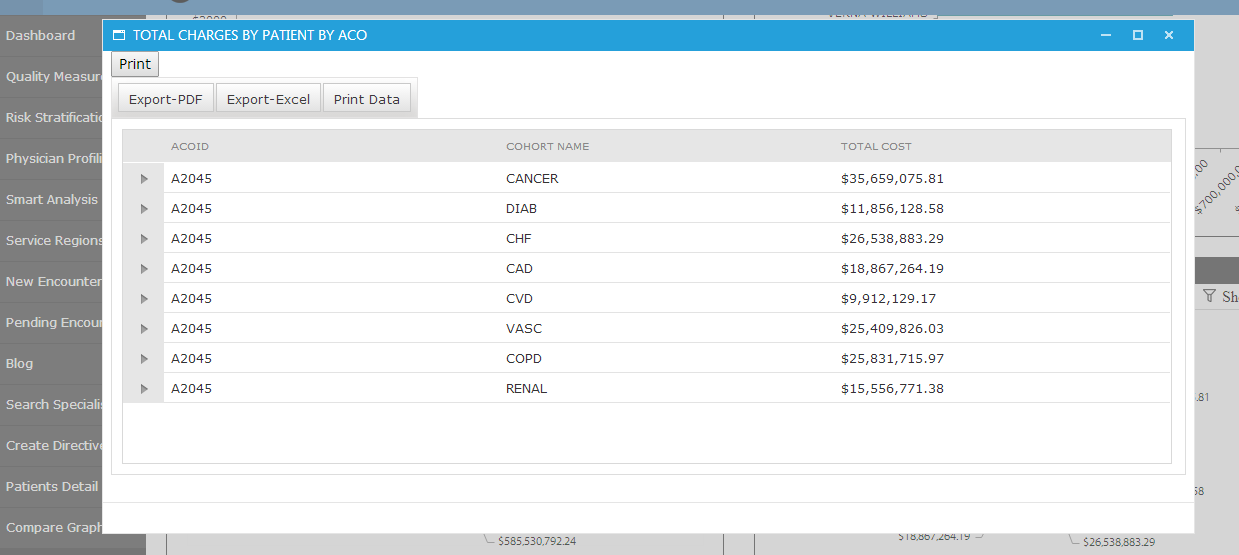Open Physician Profiling in the sidebar
This screenshot has width=1239, height=555.
coord(51,158)
